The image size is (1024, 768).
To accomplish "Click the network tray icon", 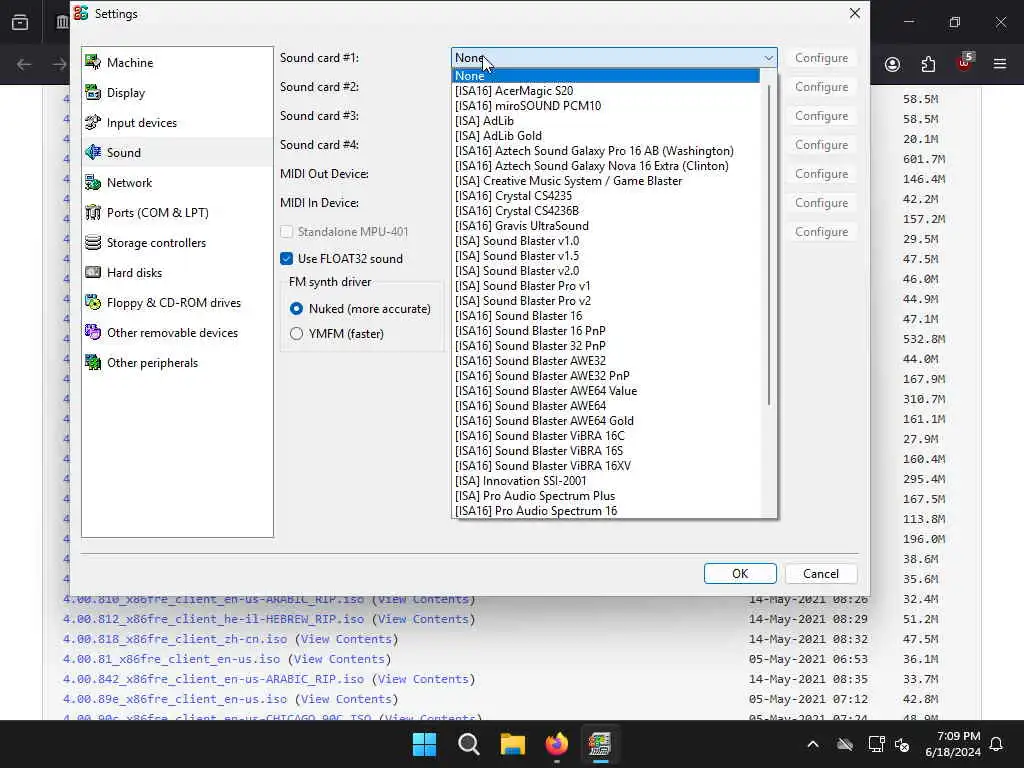I will pyautogui.click(x=876, y=744).
